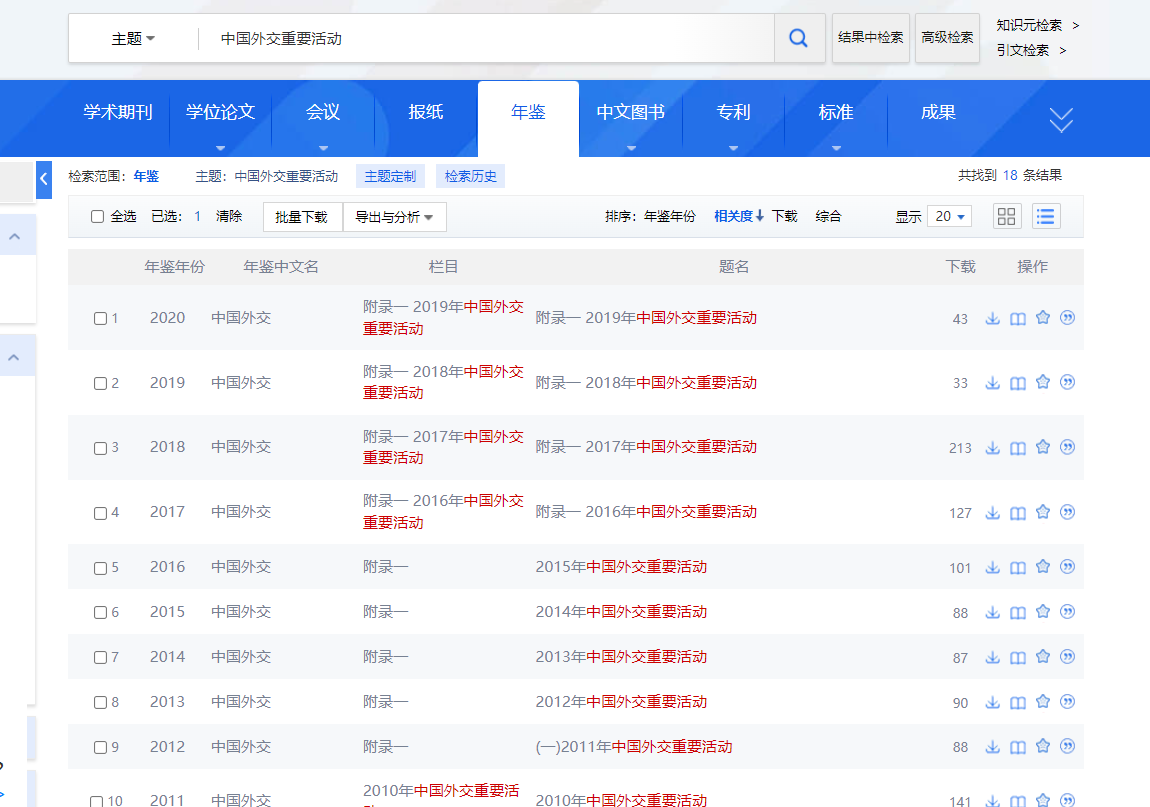Cite the 2017 entry using quote icon

pos(1067,512)
